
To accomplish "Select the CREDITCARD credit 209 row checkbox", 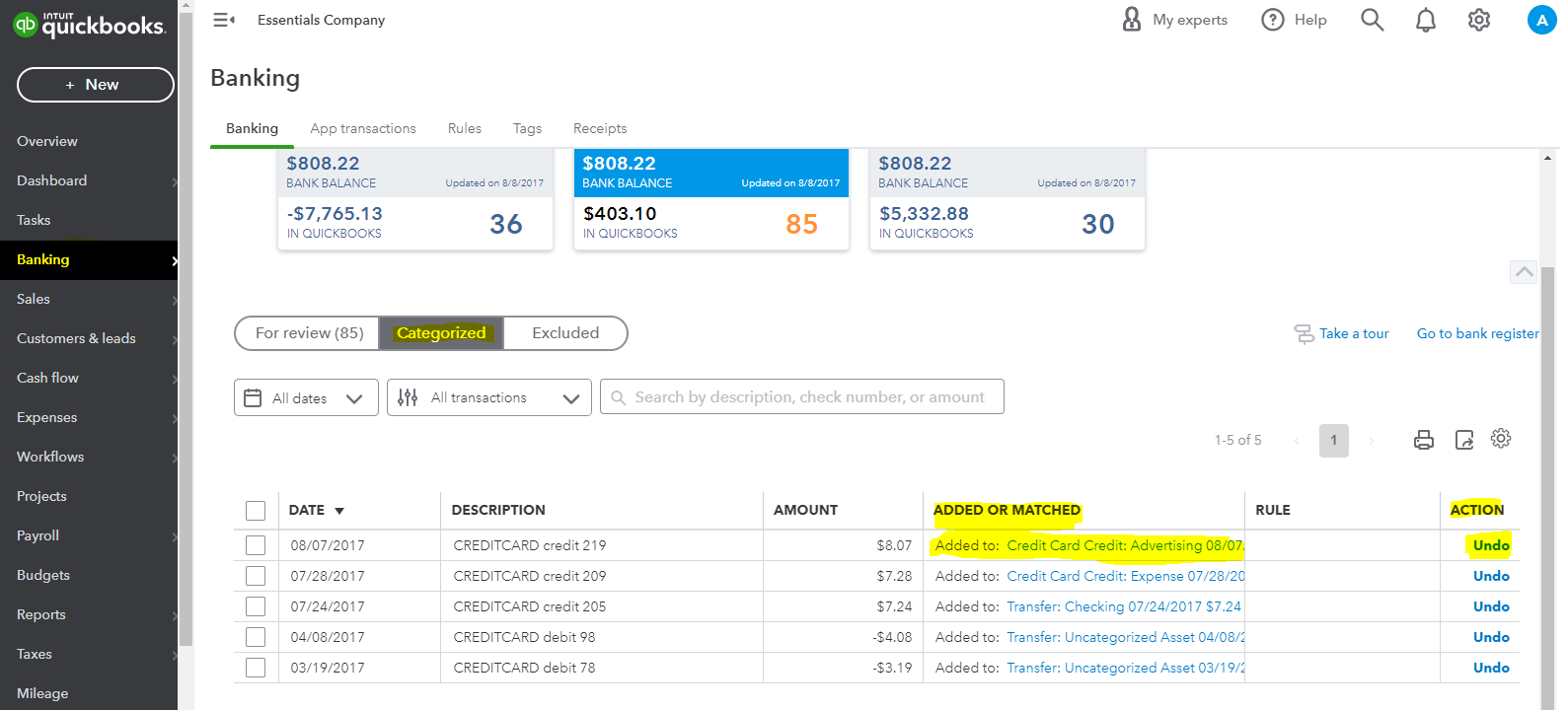I will [x=256, y=576].
